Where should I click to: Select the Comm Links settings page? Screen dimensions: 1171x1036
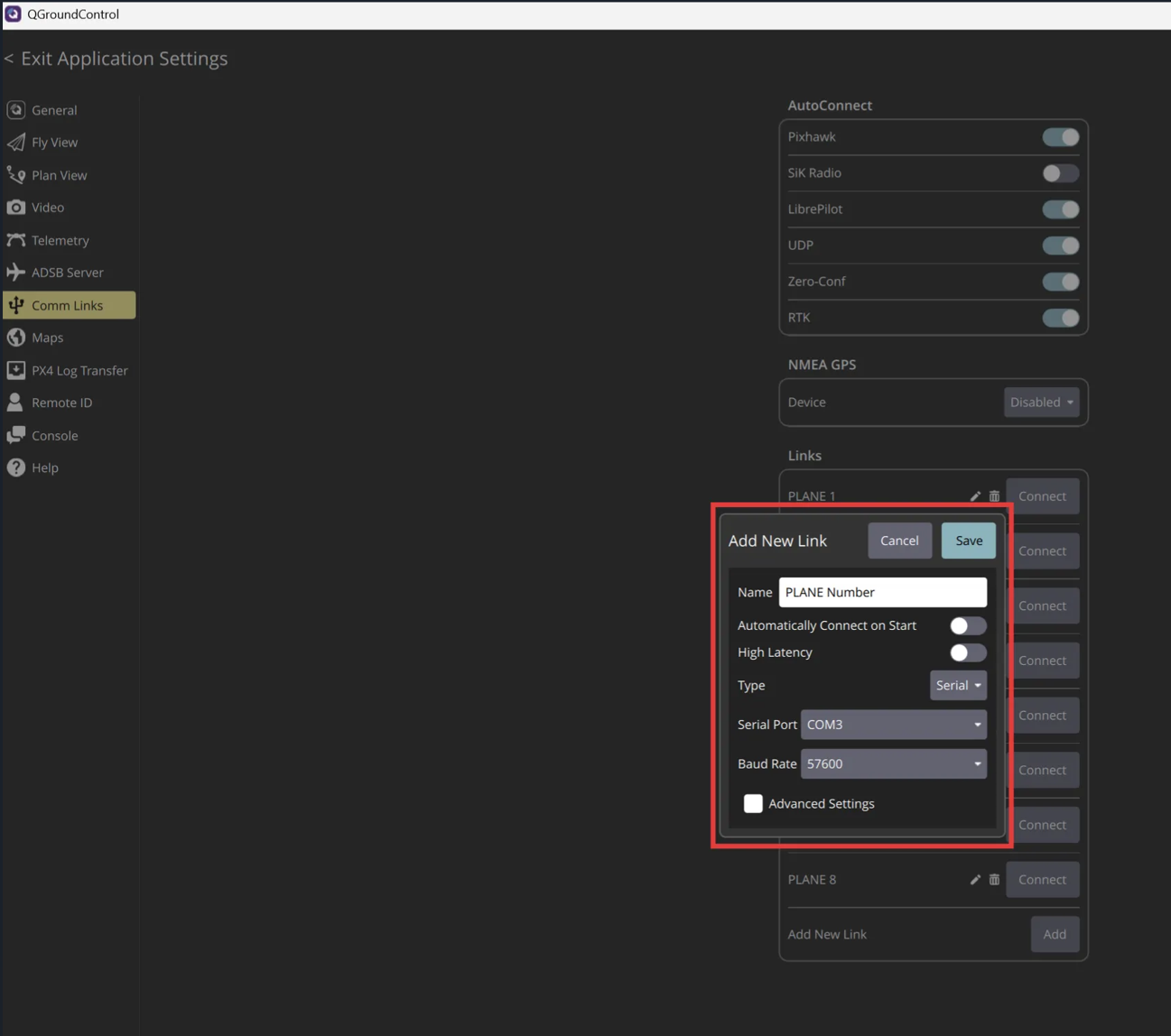click(x=70, y=305)
